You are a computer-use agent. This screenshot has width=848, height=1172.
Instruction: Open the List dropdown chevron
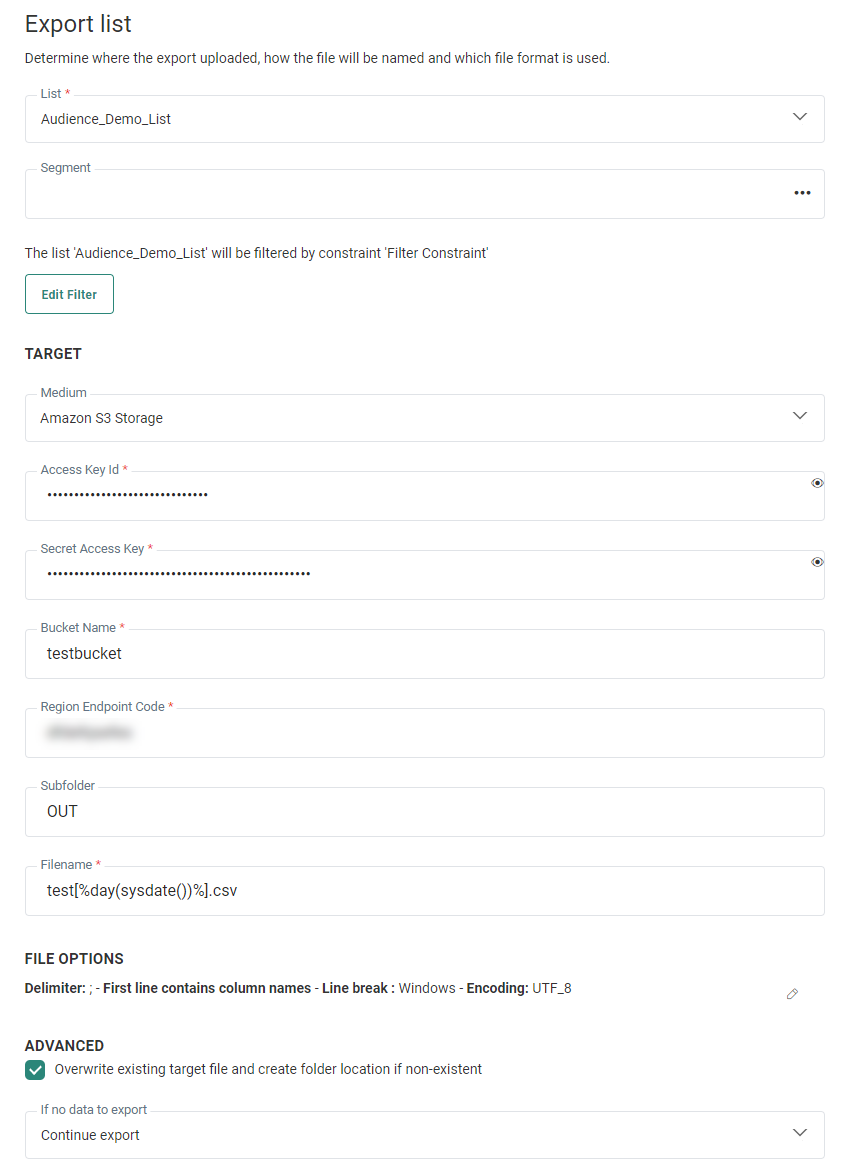pyautogui.click(x=799, y=117)
